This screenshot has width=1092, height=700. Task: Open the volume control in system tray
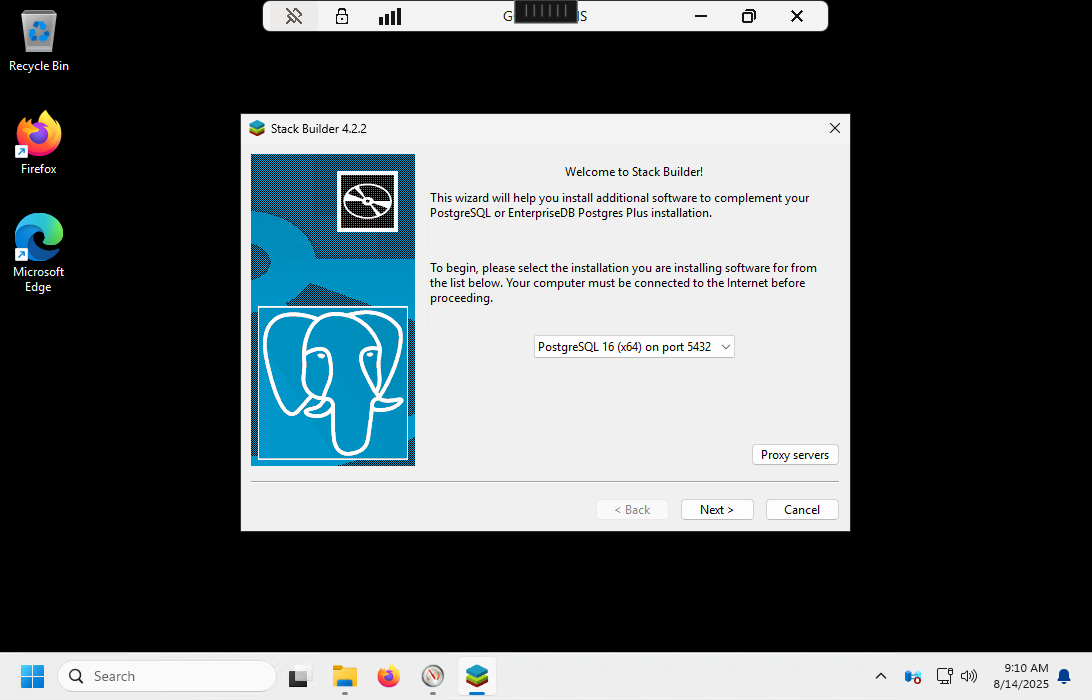pyautogui.click(x=968, y=677)
